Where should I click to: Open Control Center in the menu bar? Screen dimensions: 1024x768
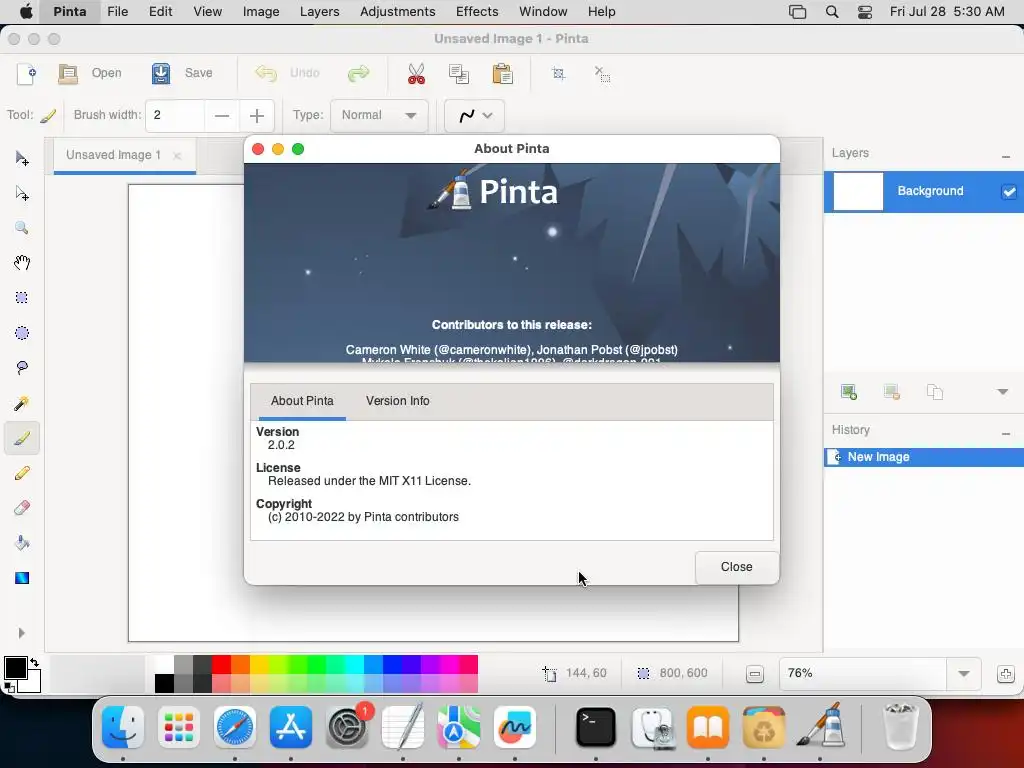tap(865, 12)
